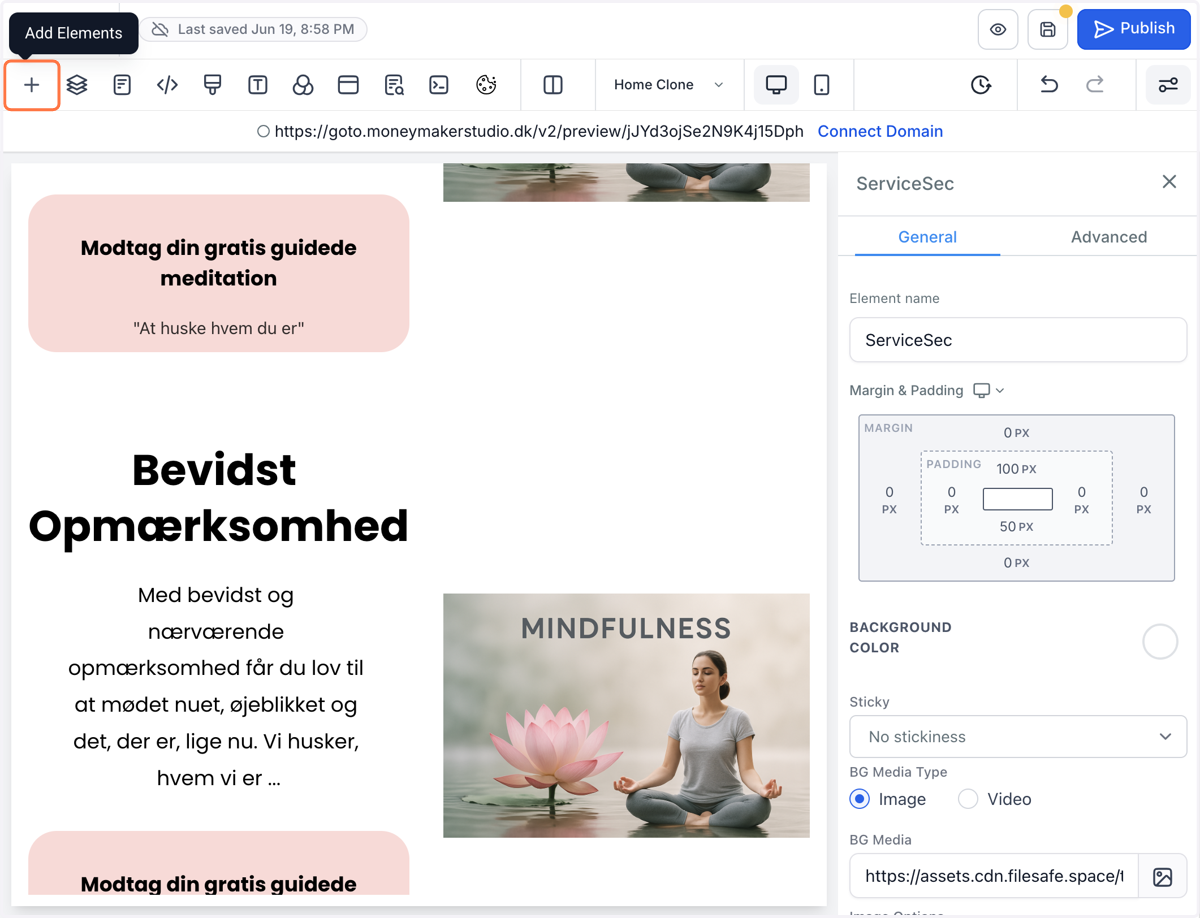Select the Bevidst Opmærksomhed heading
This screenshot has width=1200, height=918.
coord(218,498)
